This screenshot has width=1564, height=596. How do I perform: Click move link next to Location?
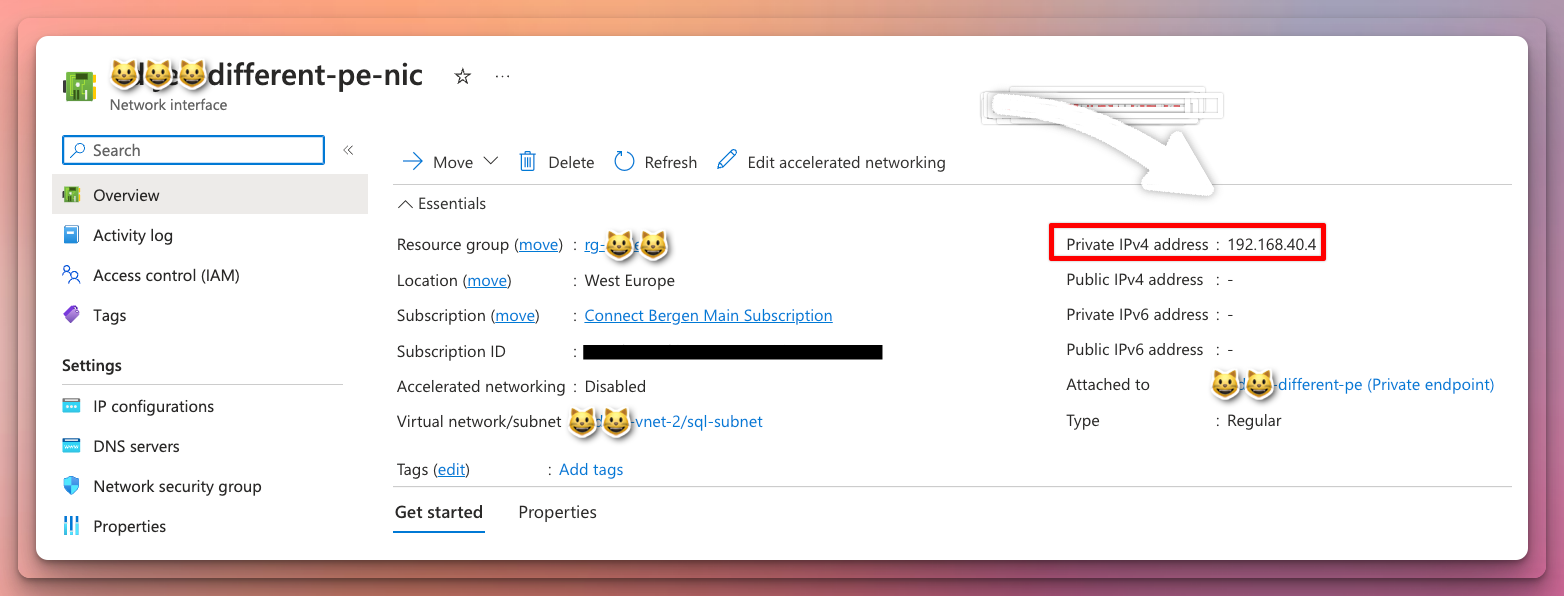489,281
